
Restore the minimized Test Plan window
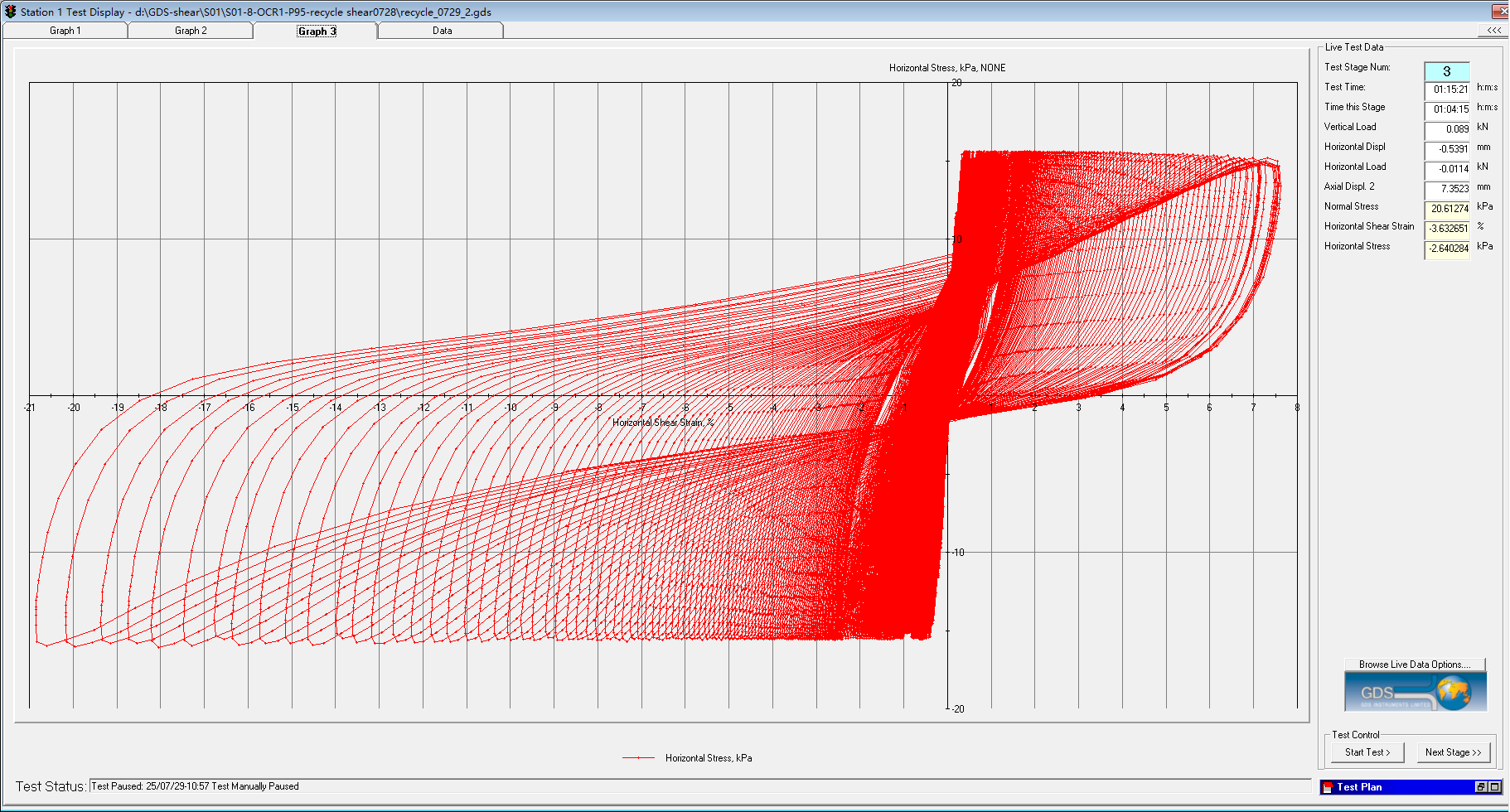(1480, 787)
